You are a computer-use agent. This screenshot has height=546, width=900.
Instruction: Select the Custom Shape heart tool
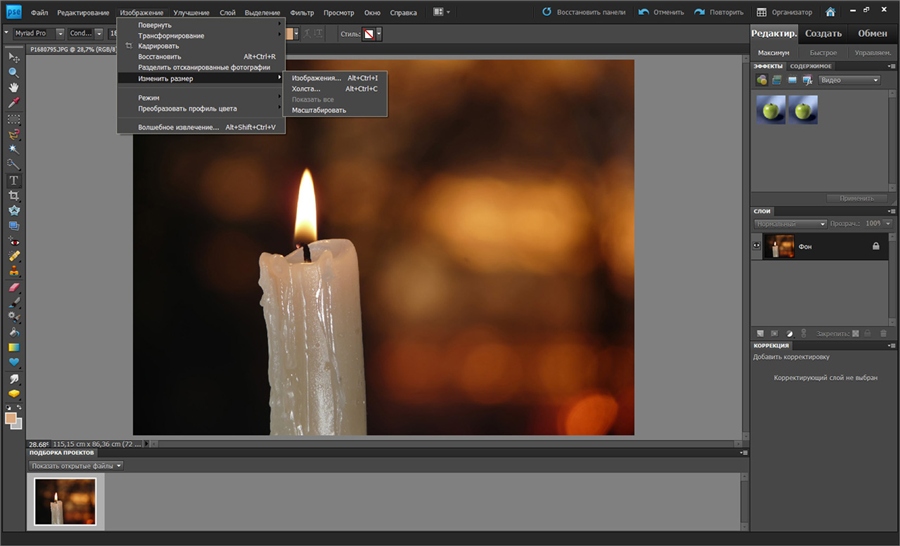[x=14, y=362]
